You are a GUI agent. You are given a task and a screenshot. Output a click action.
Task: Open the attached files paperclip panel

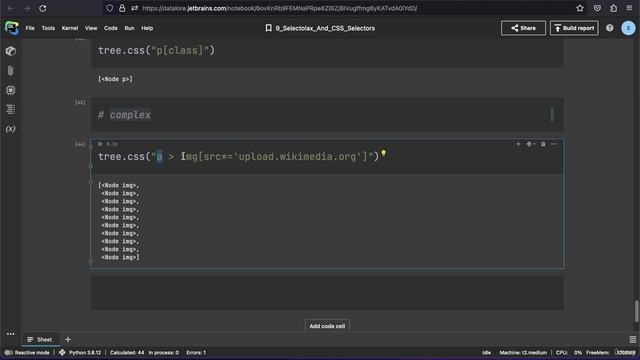pos(11,71)
